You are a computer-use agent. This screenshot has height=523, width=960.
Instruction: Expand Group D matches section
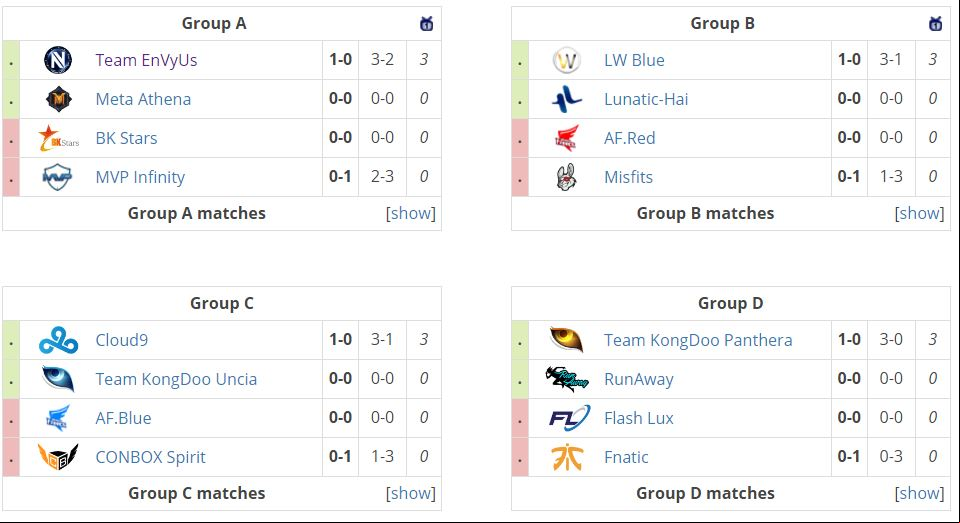pyautogui.click(x=920, y=493)
